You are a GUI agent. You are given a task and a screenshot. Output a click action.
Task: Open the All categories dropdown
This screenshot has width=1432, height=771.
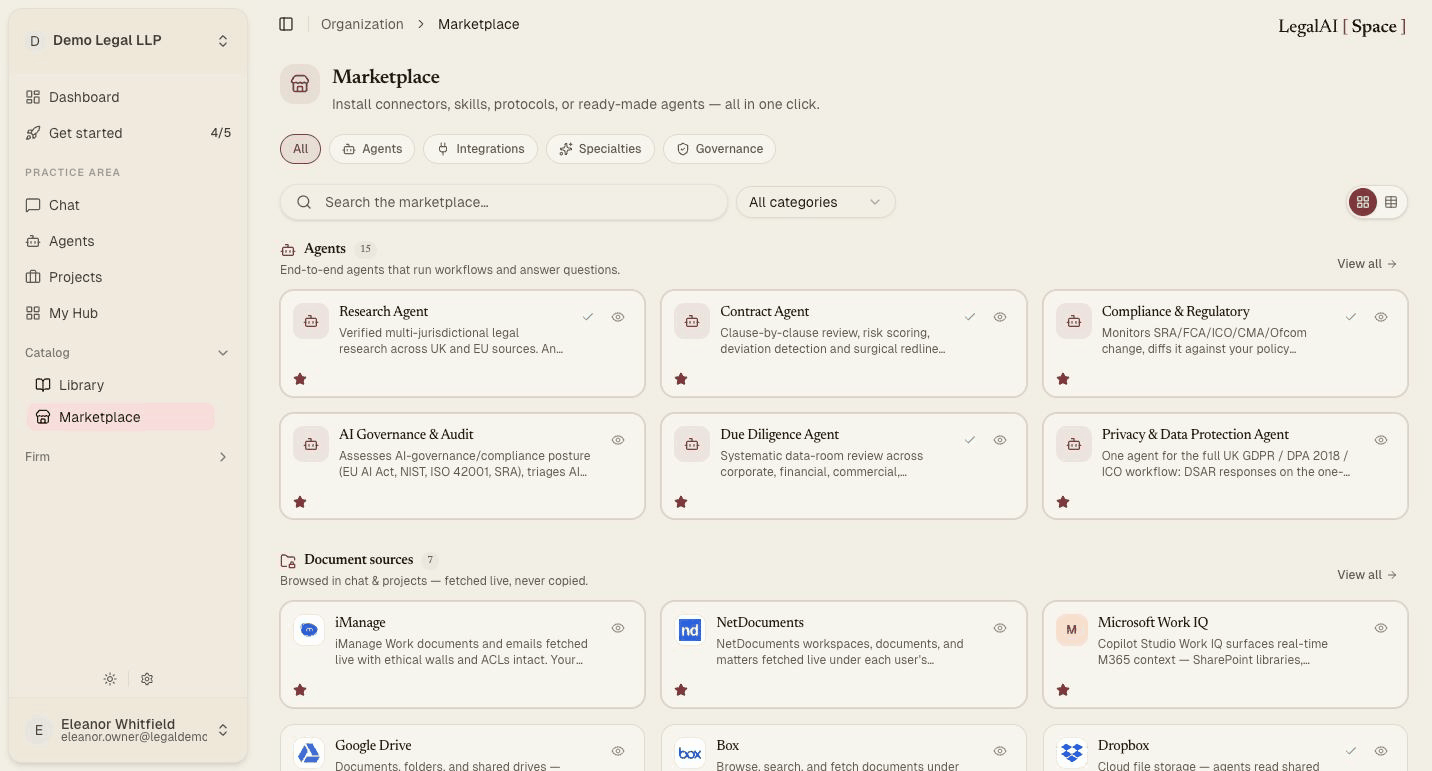coord(816,202)
